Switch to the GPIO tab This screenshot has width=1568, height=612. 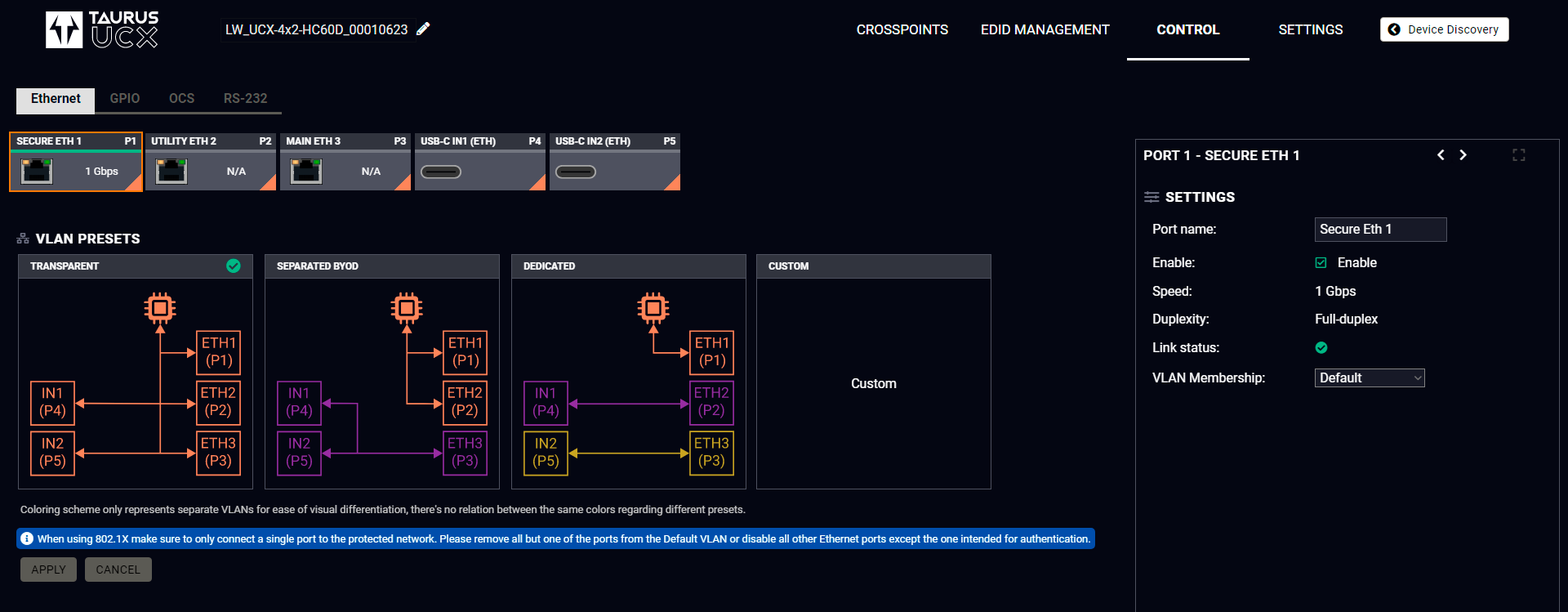pyautogui.click(x=125, y=99)
